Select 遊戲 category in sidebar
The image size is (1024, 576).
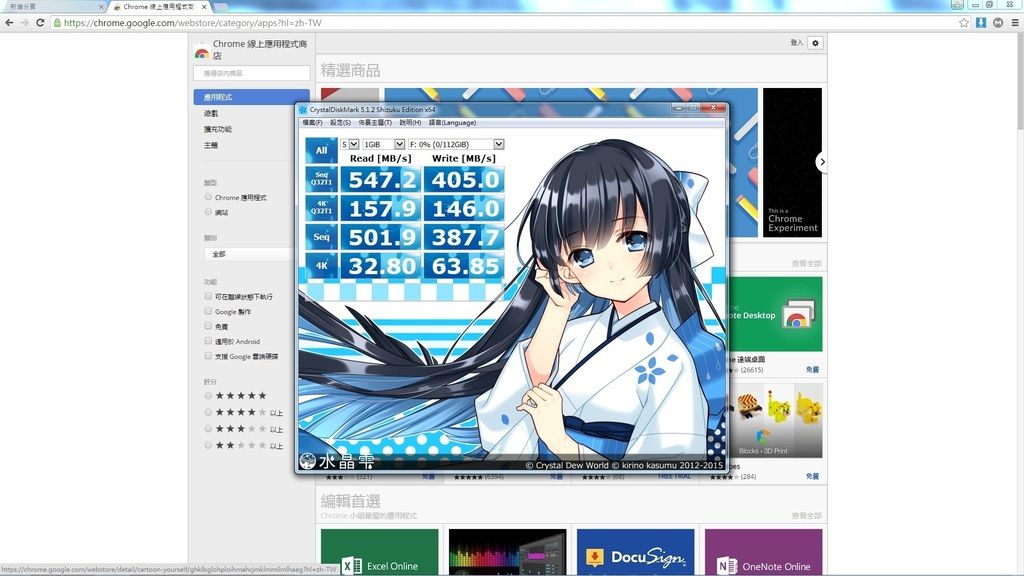(211, 113)
